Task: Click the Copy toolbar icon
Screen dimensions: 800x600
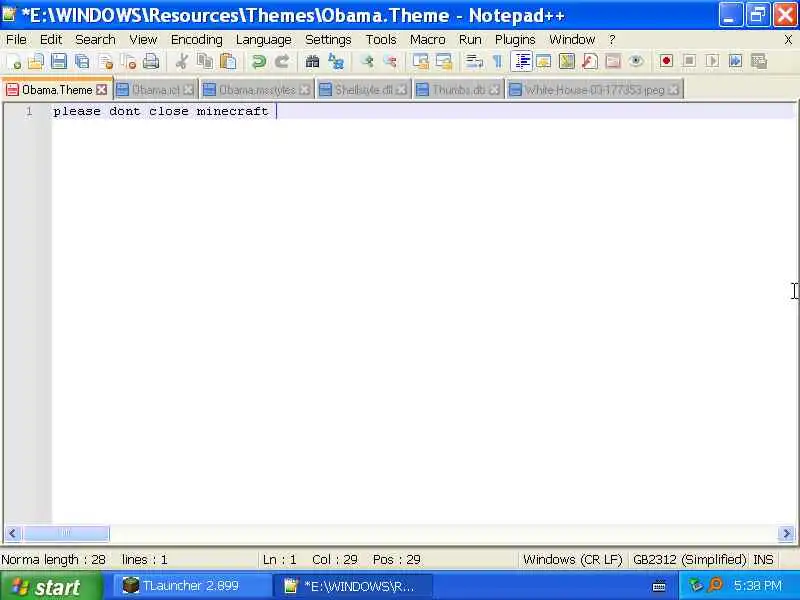Action: (205, 62)
